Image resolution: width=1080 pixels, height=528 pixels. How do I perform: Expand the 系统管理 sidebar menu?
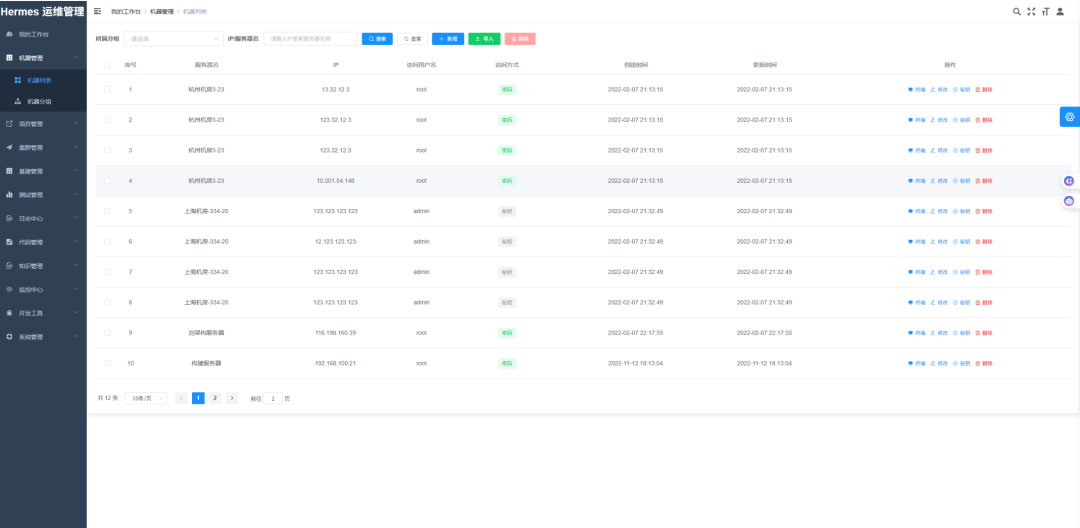coord(43,337)
